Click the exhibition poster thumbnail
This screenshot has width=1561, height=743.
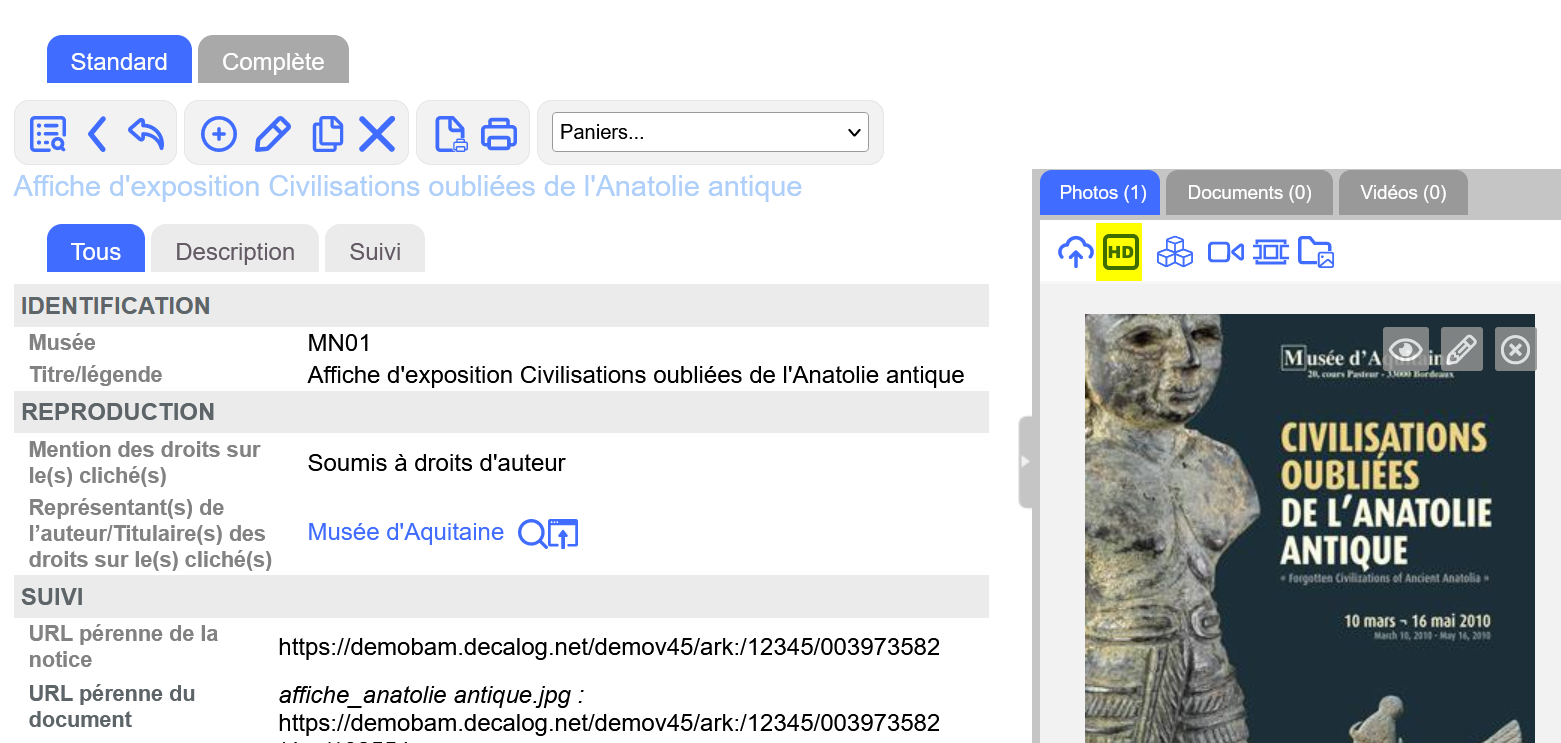[x=1309, y=528]
